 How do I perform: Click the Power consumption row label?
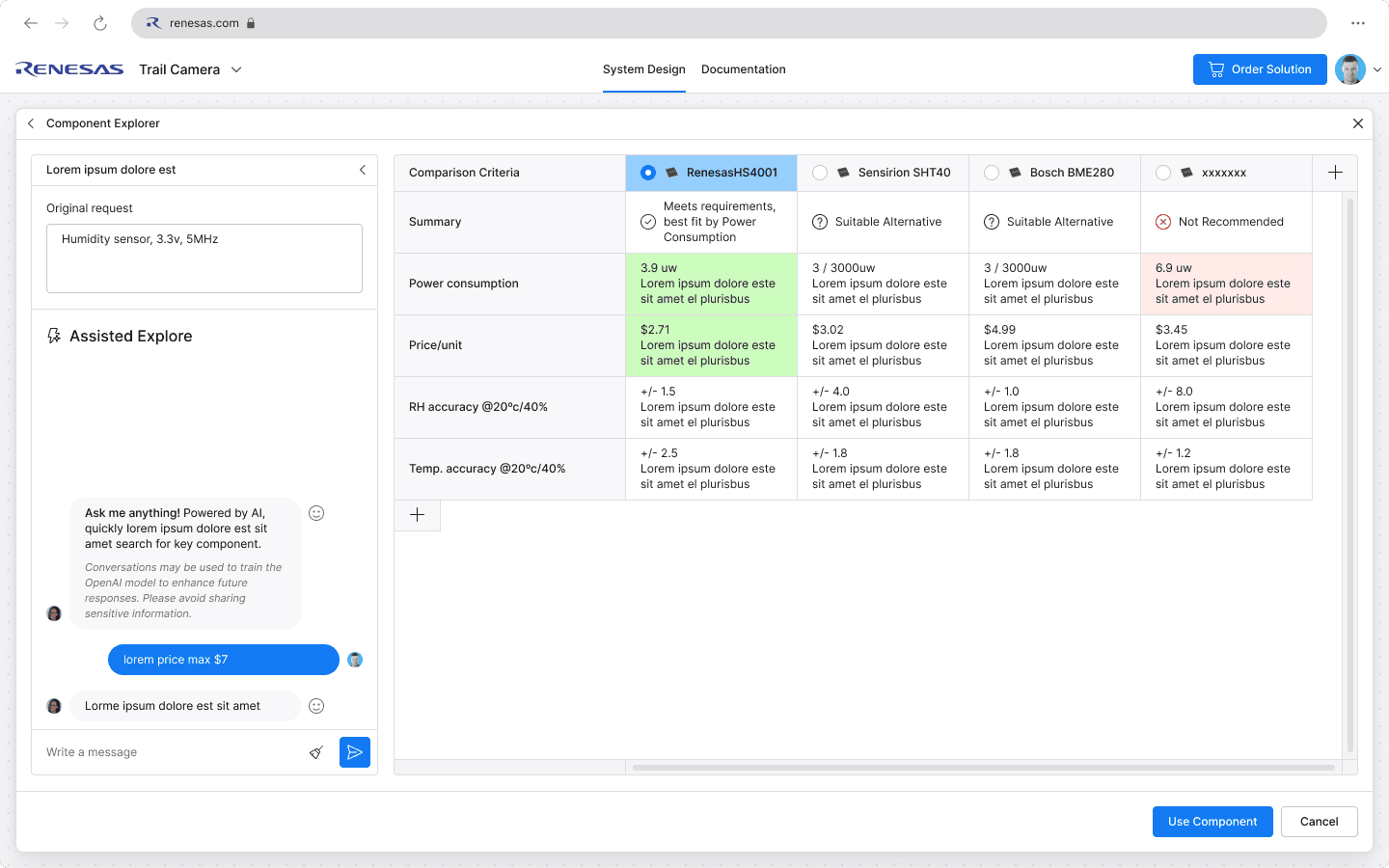coord(464,284)
